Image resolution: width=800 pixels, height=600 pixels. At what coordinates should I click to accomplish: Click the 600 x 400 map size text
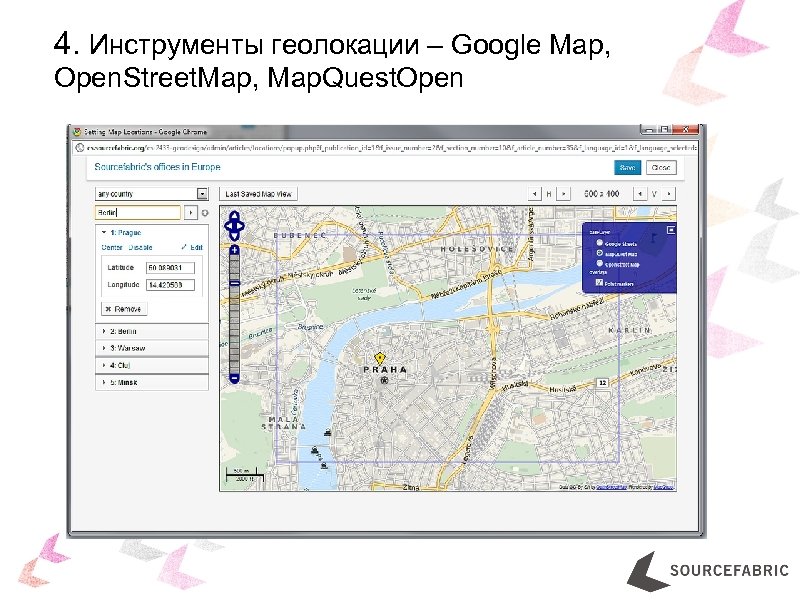pyautogui.click(x=602, y=194)
